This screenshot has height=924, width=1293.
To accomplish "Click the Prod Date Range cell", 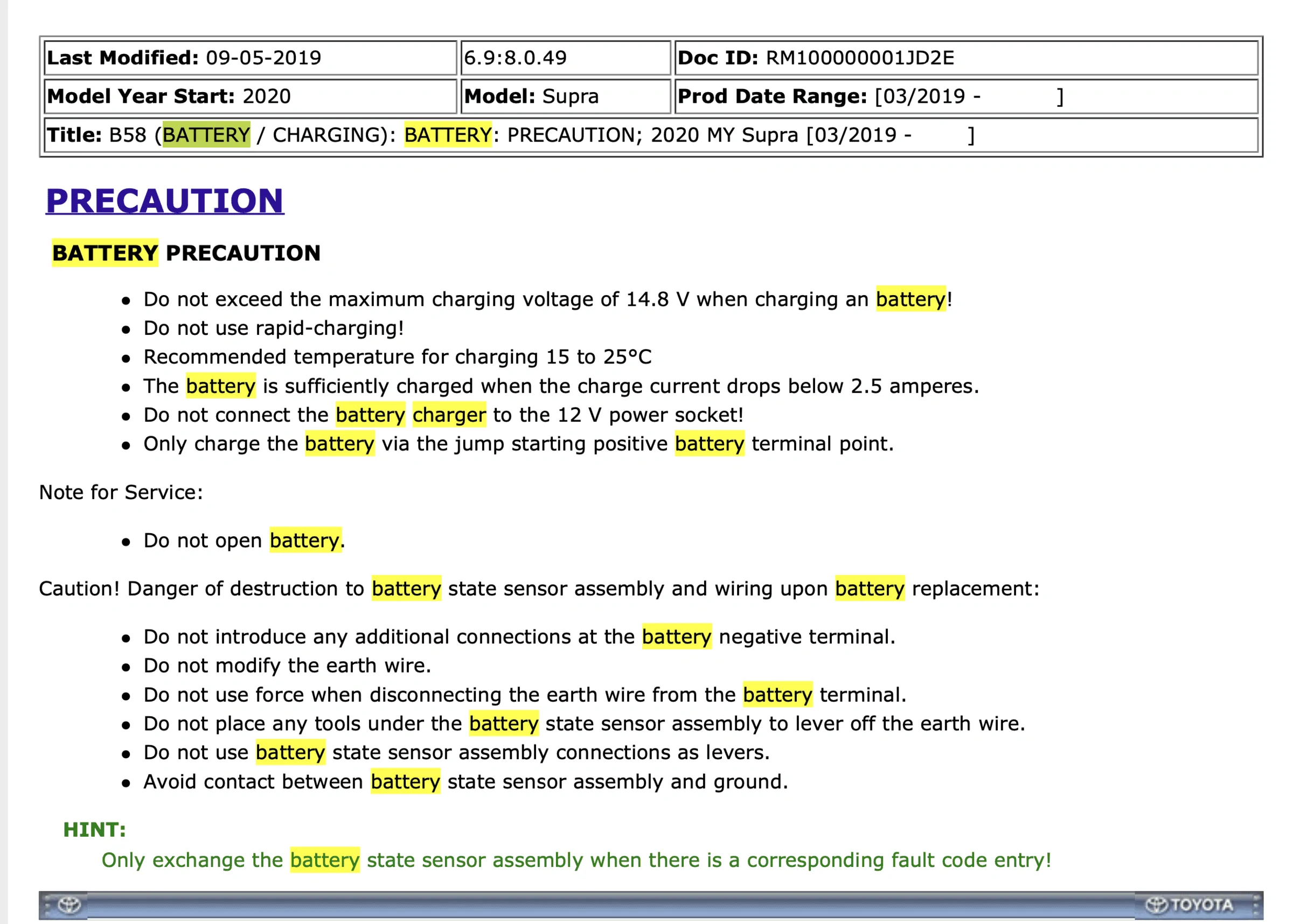I will coord(966,96).
